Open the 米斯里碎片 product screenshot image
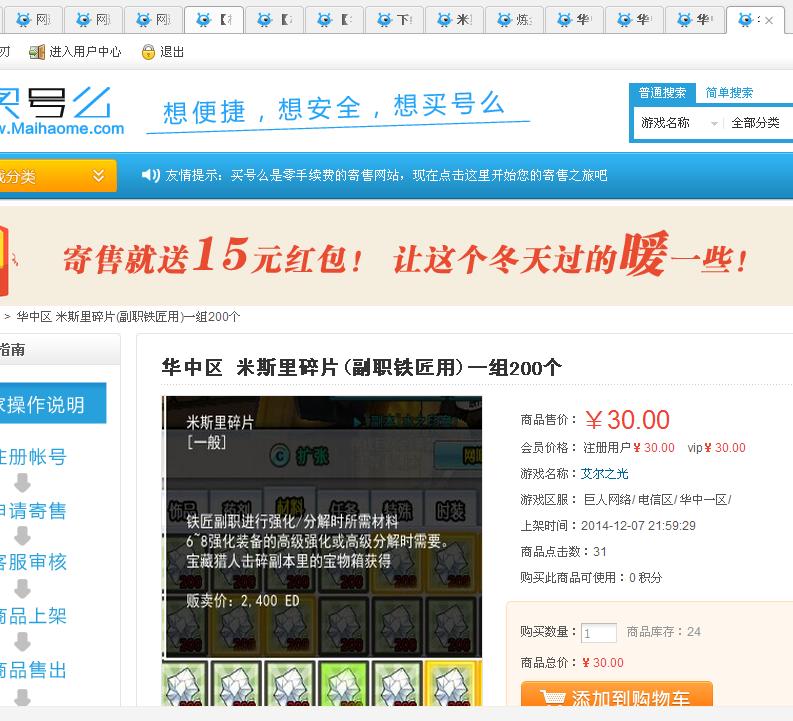Image resolution: width=793 pixels, height=721 pixels. click(322, 551)
